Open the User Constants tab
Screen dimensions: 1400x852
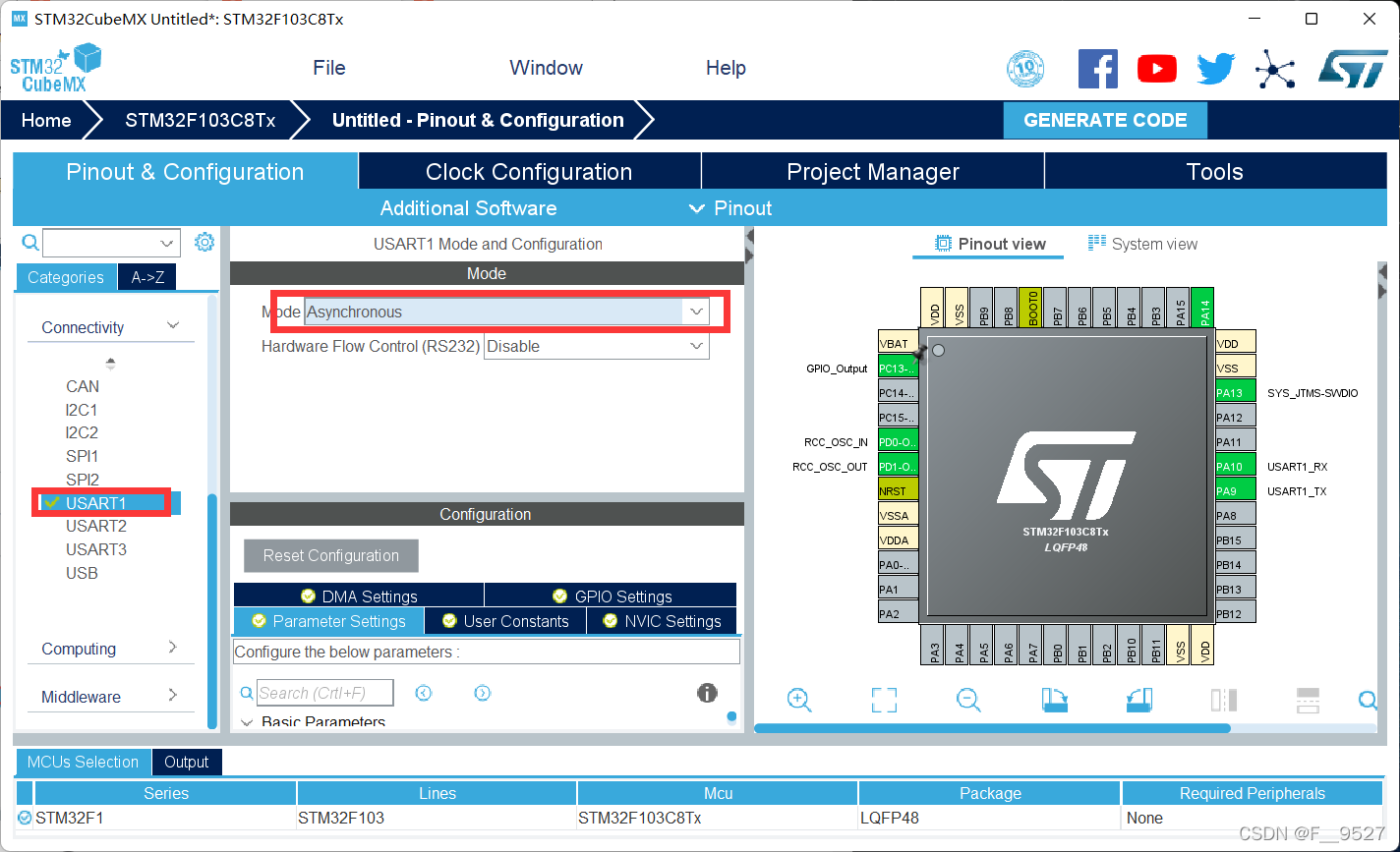coord(505,621)
